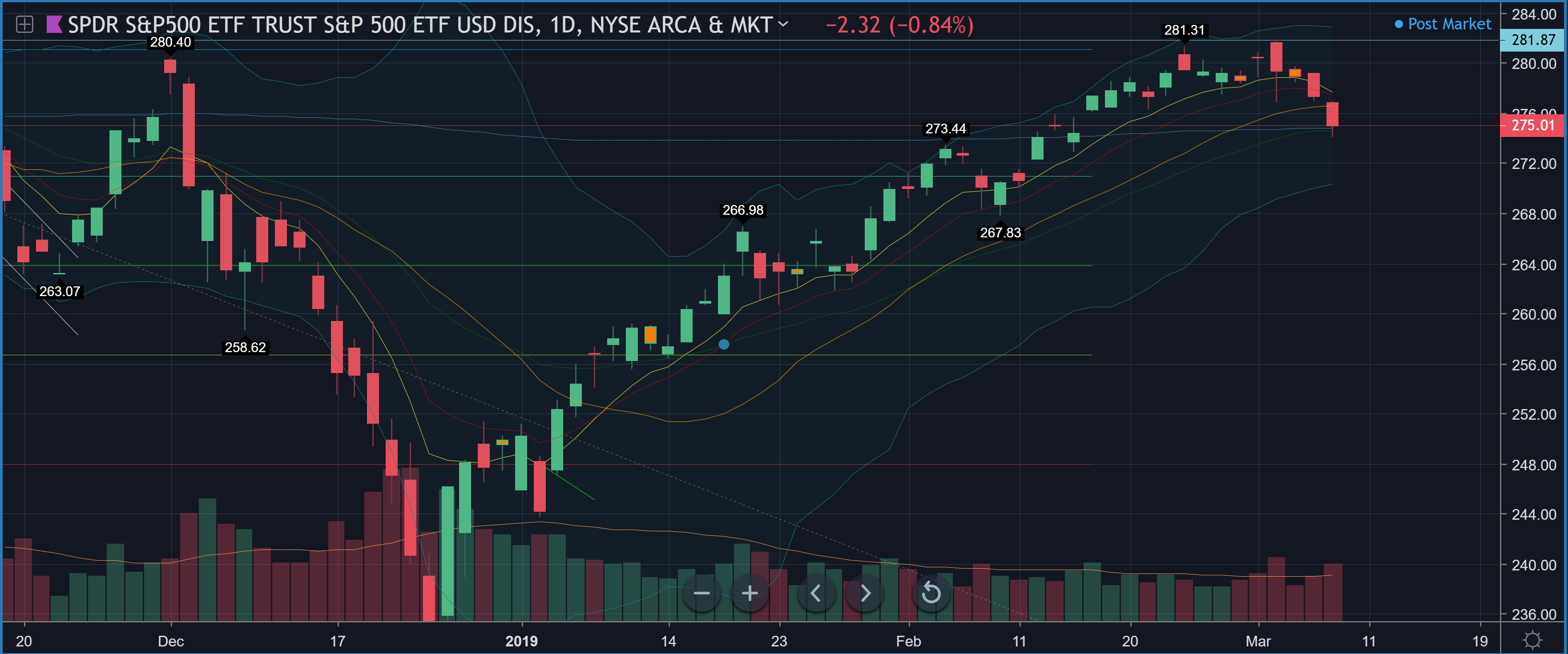The image size is (1568, 654).
Task: Click the 258.62 low price callout
Action: point(245,347)
